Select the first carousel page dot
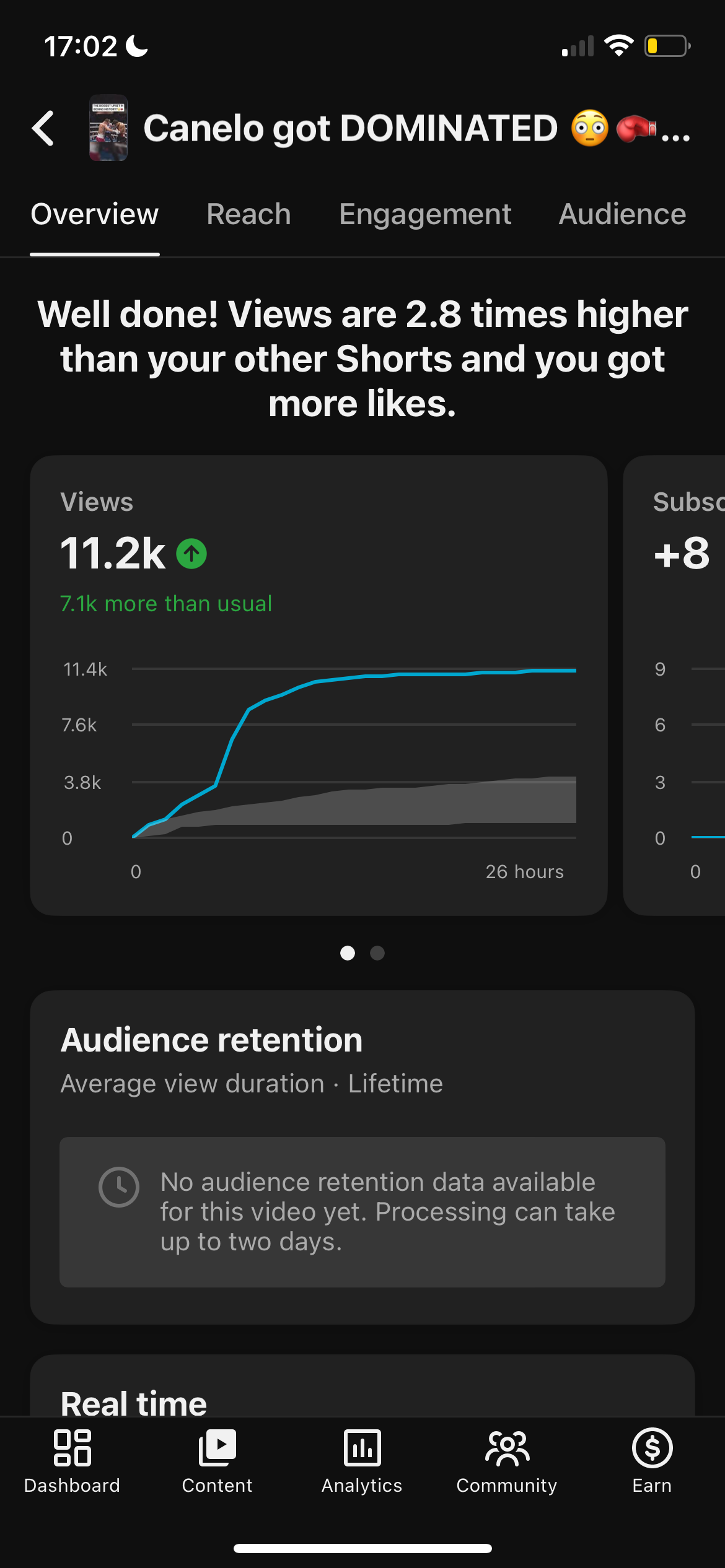The image size is (725, 1568). tap(348, 953)
